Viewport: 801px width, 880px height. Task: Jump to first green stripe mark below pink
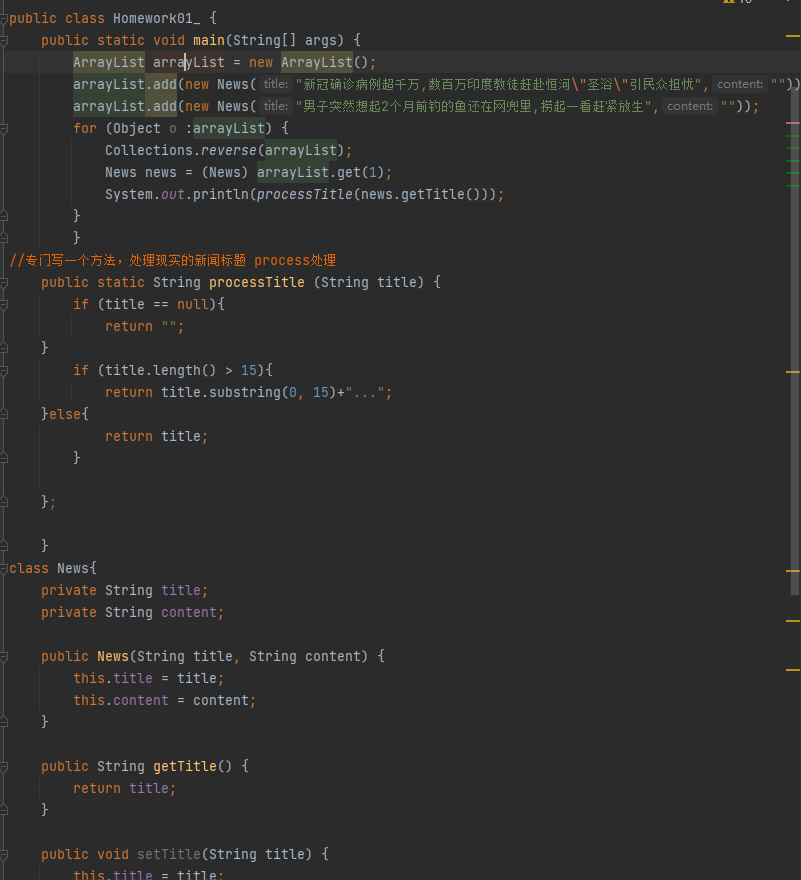tap(793, 136)
